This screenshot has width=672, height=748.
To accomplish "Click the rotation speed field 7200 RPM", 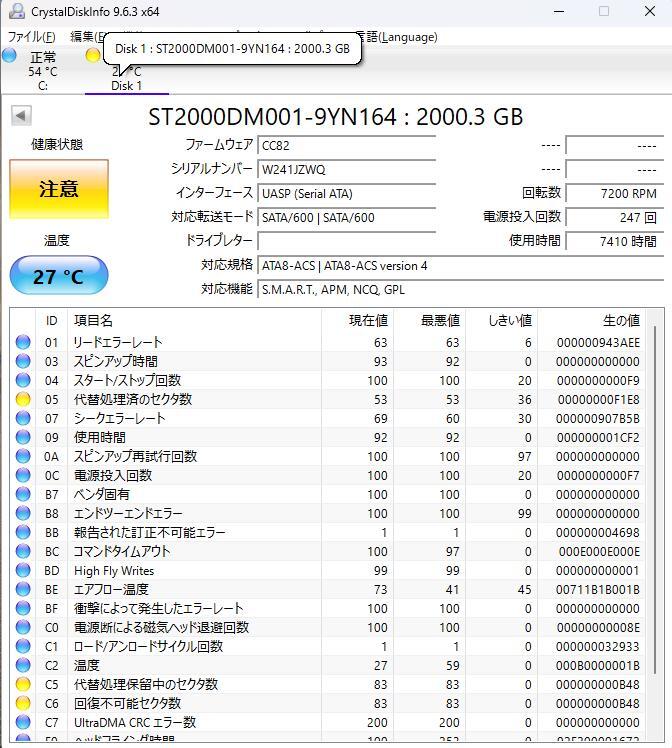I will [x=615, y=193].
